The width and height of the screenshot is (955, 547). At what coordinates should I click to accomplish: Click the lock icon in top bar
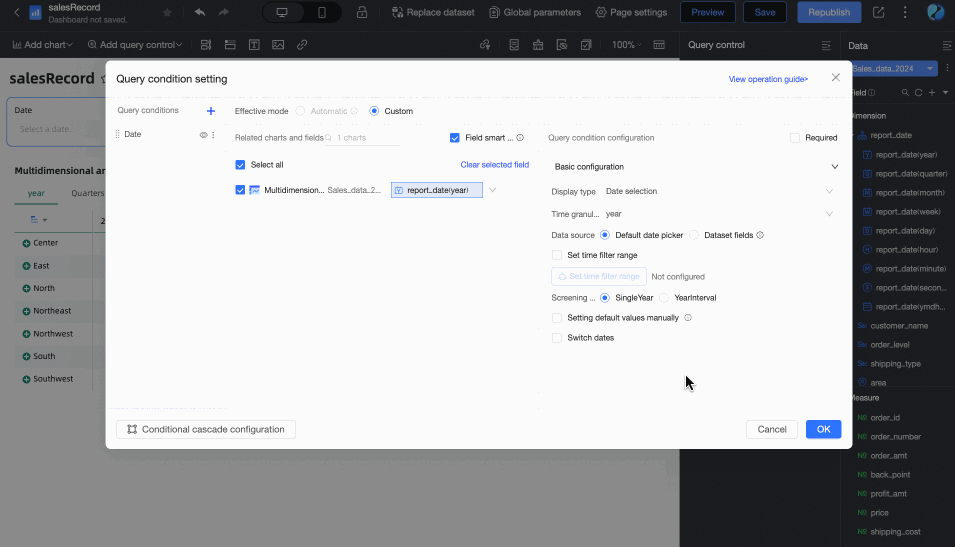pyautogui.click(x=362, y=12)
